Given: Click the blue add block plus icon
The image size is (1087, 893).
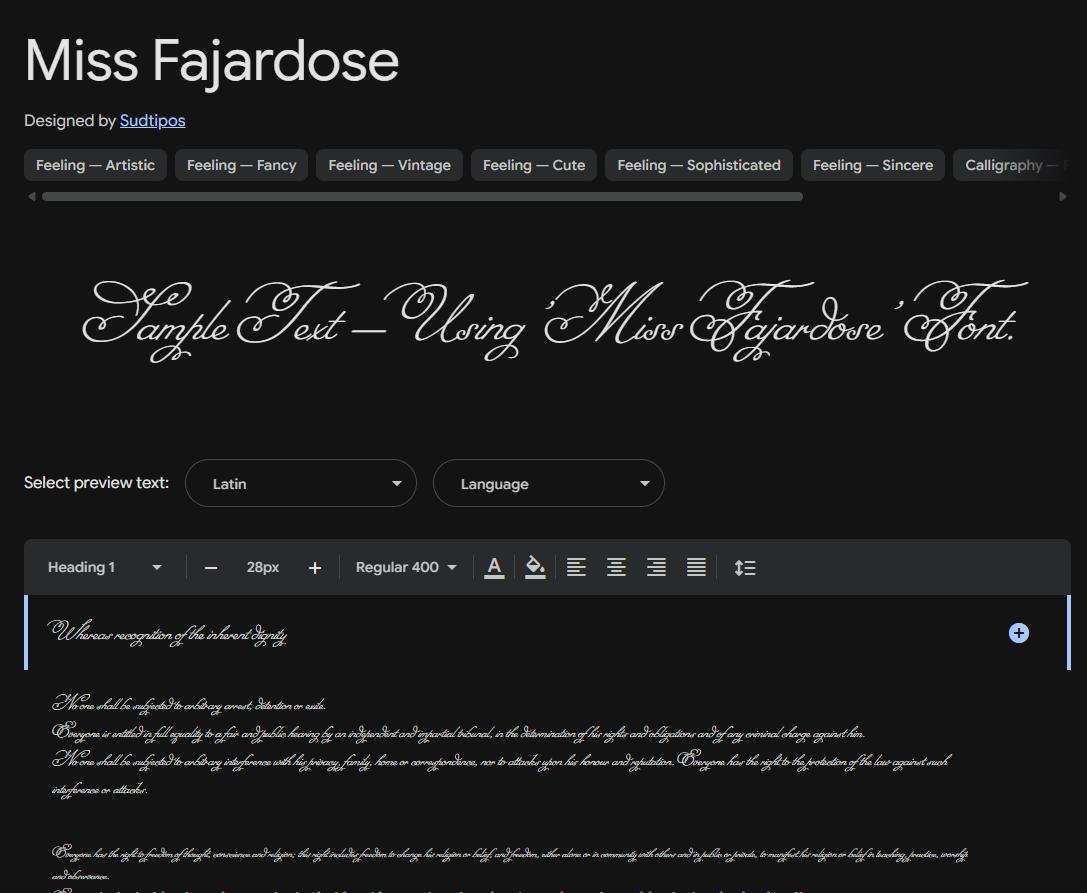Looking at the screenshot, I should pos(1018,633).
